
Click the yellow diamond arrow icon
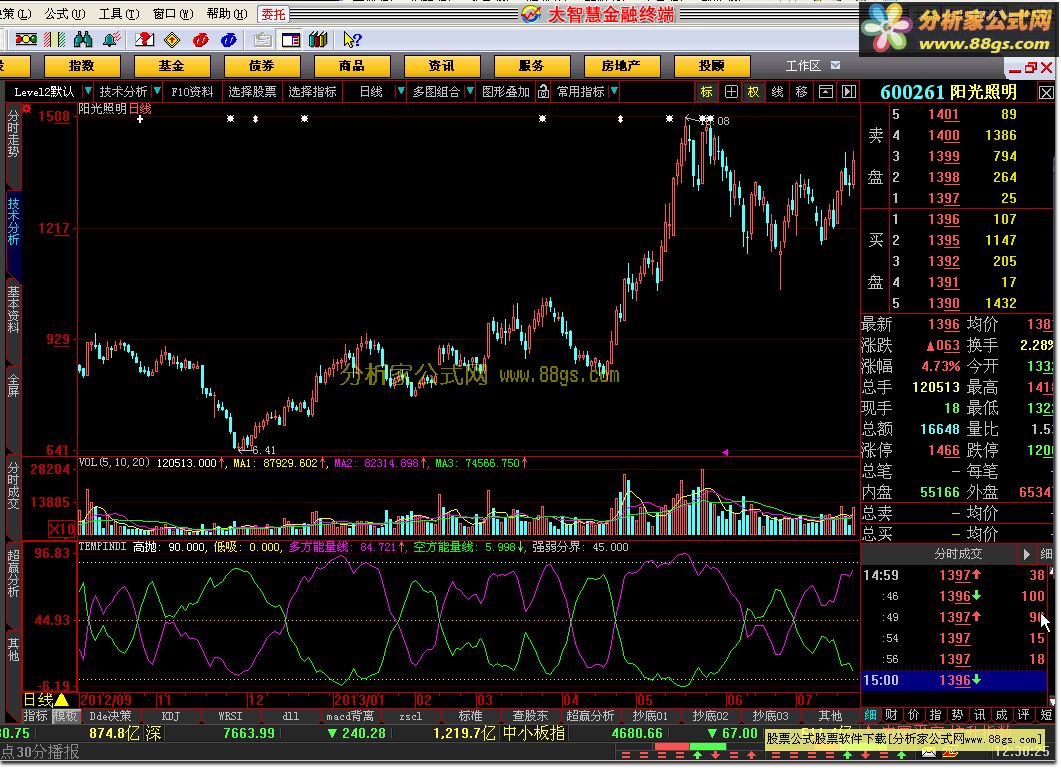coord(173,40)
